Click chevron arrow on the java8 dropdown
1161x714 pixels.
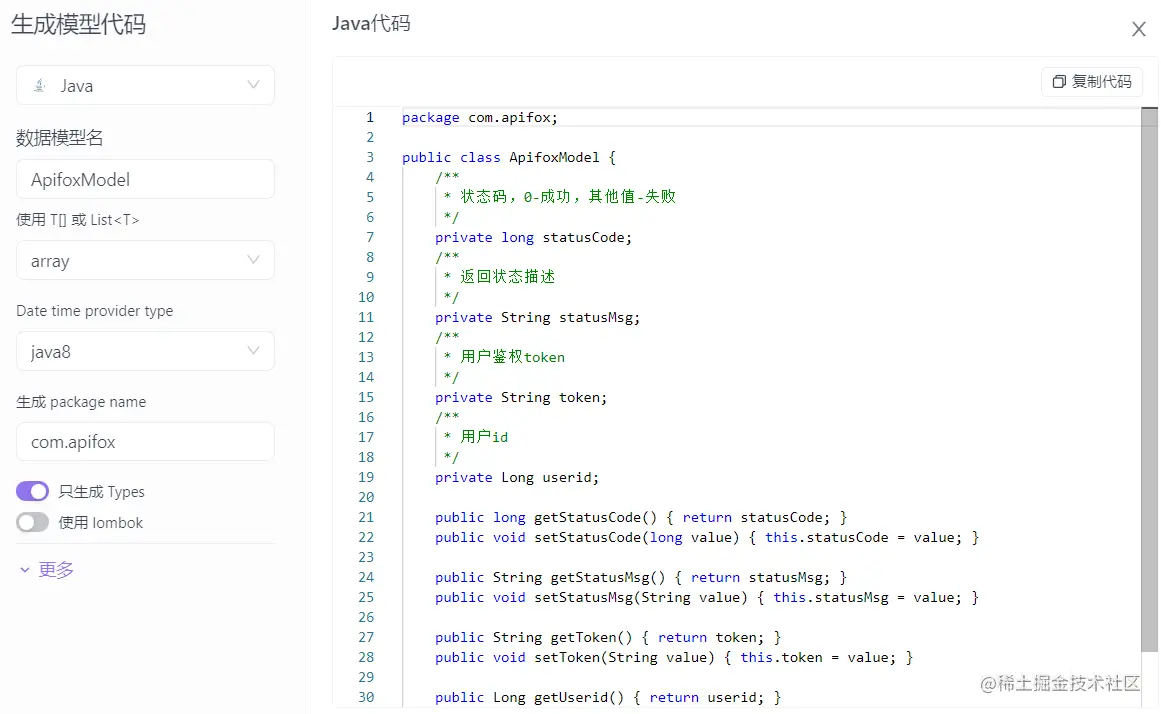click(x=253, y=351)
